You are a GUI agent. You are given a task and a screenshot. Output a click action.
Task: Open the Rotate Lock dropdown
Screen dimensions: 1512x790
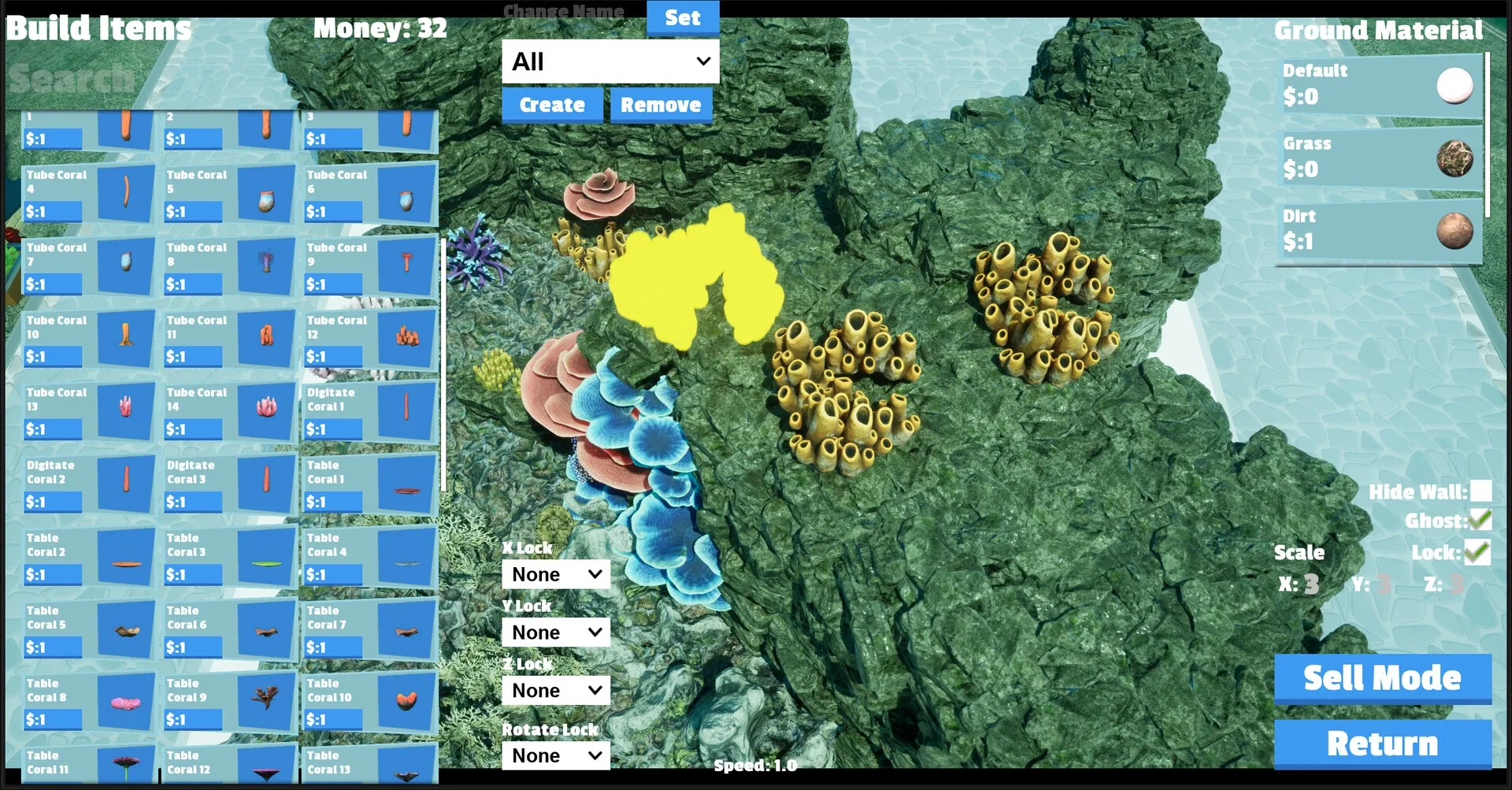click(556, 756)
